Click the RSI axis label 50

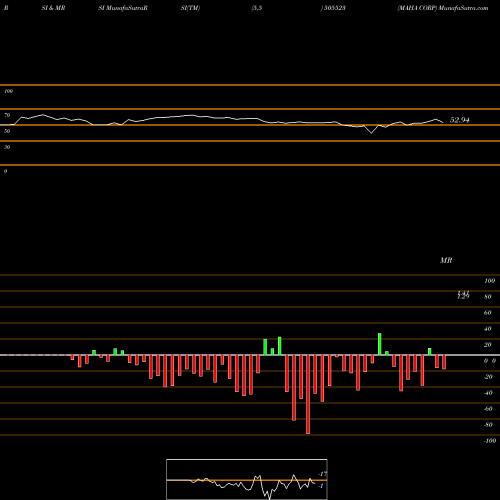7,131
